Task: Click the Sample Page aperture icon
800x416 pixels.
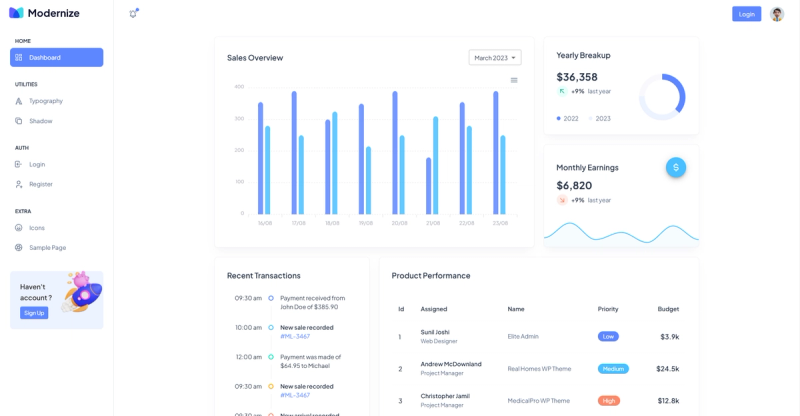Action: pos(19,248)
